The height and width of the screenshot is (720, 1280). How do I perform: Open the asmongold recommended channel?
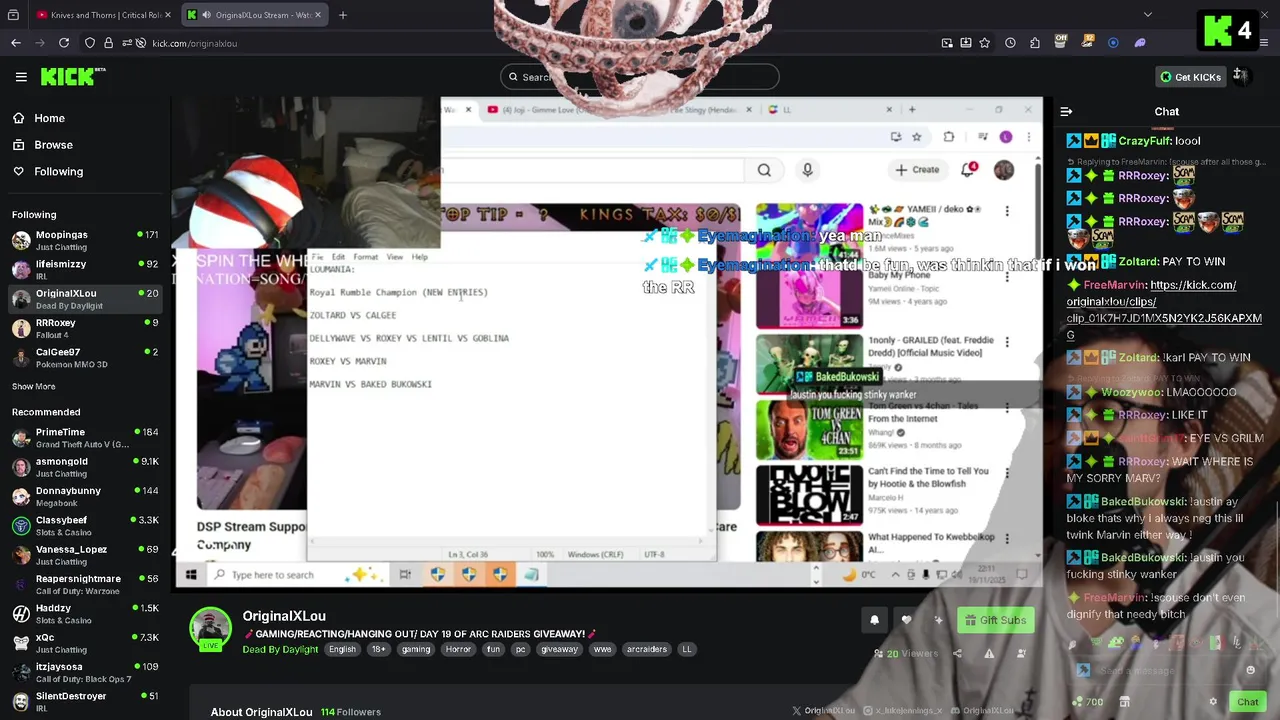(85, 467)
